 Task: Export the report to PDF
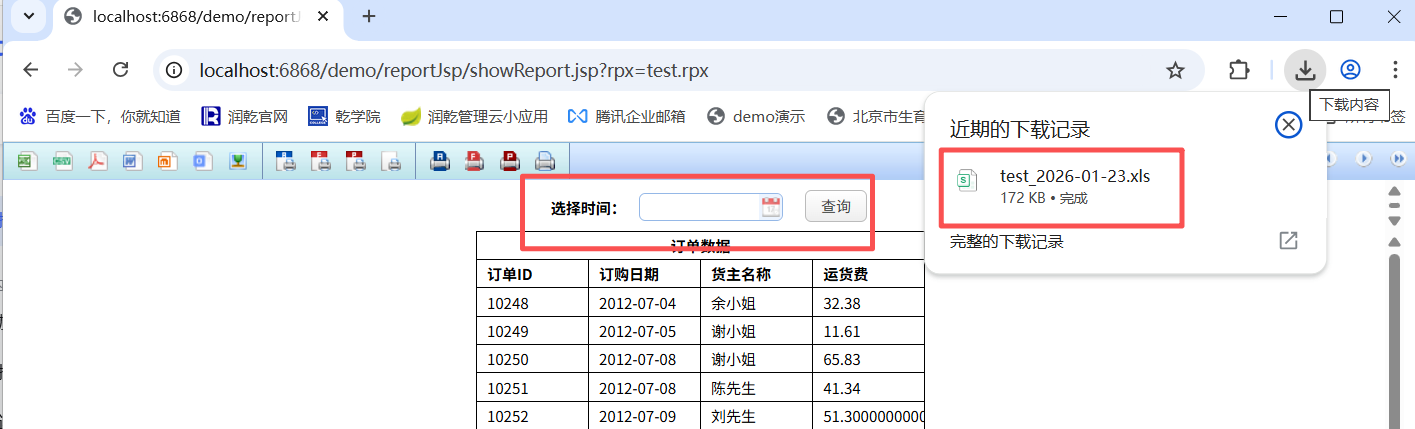tap(98, 160)
